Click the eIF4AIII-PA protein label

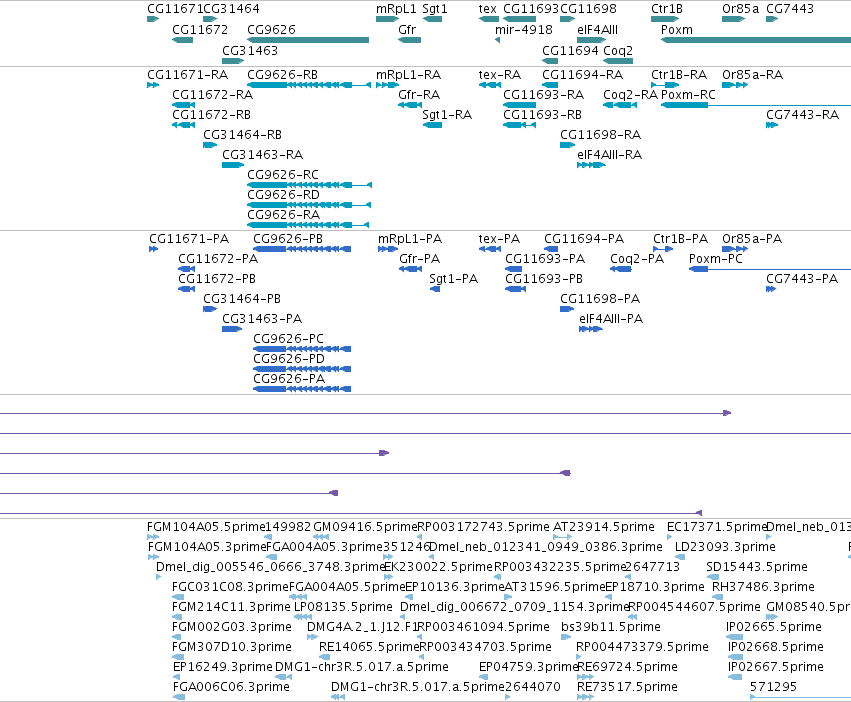(611, 319)
